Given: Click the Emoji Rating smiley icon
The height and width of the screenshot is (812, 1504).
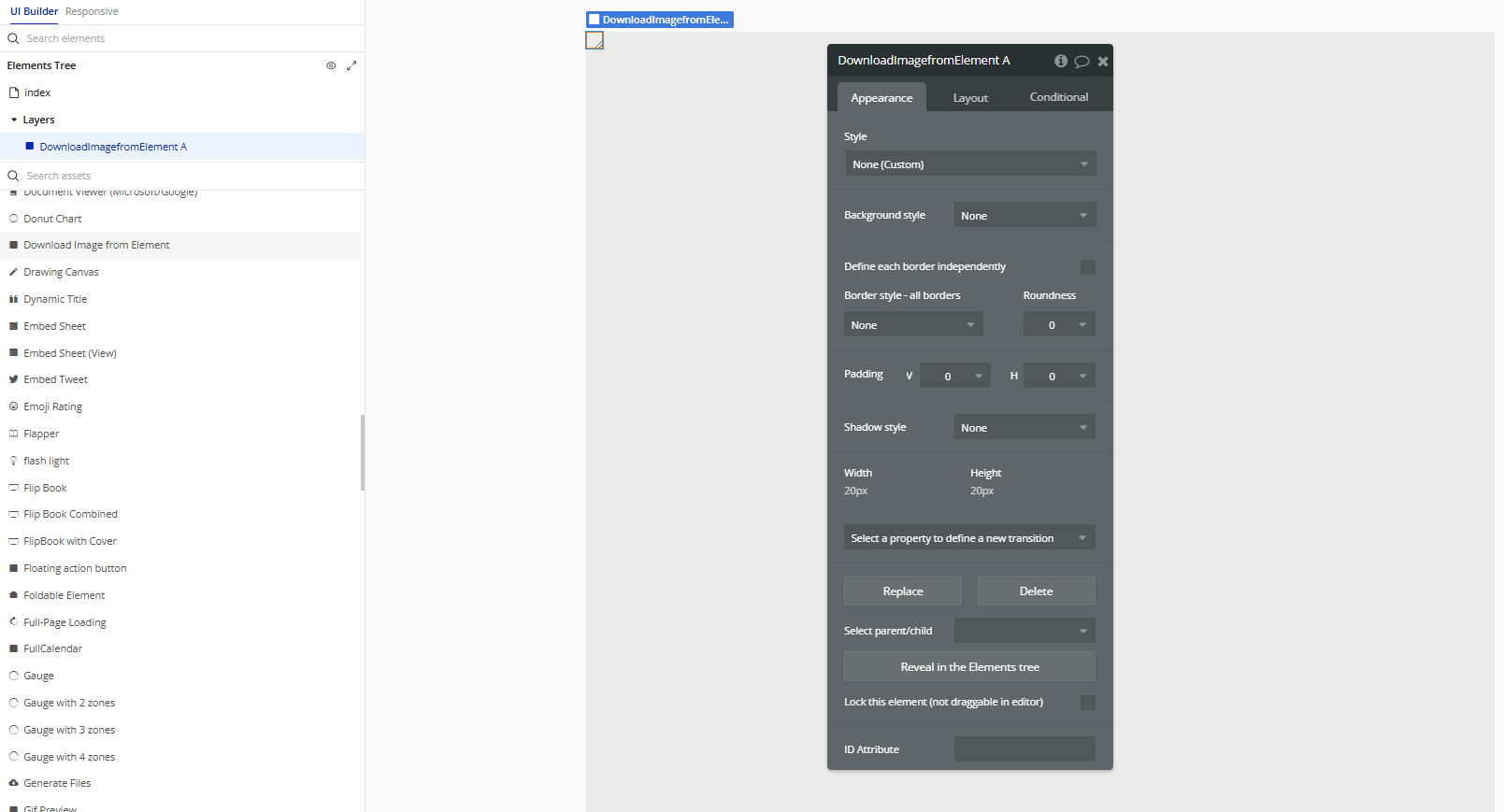Looking at the screenshot, I should [14, 406].
